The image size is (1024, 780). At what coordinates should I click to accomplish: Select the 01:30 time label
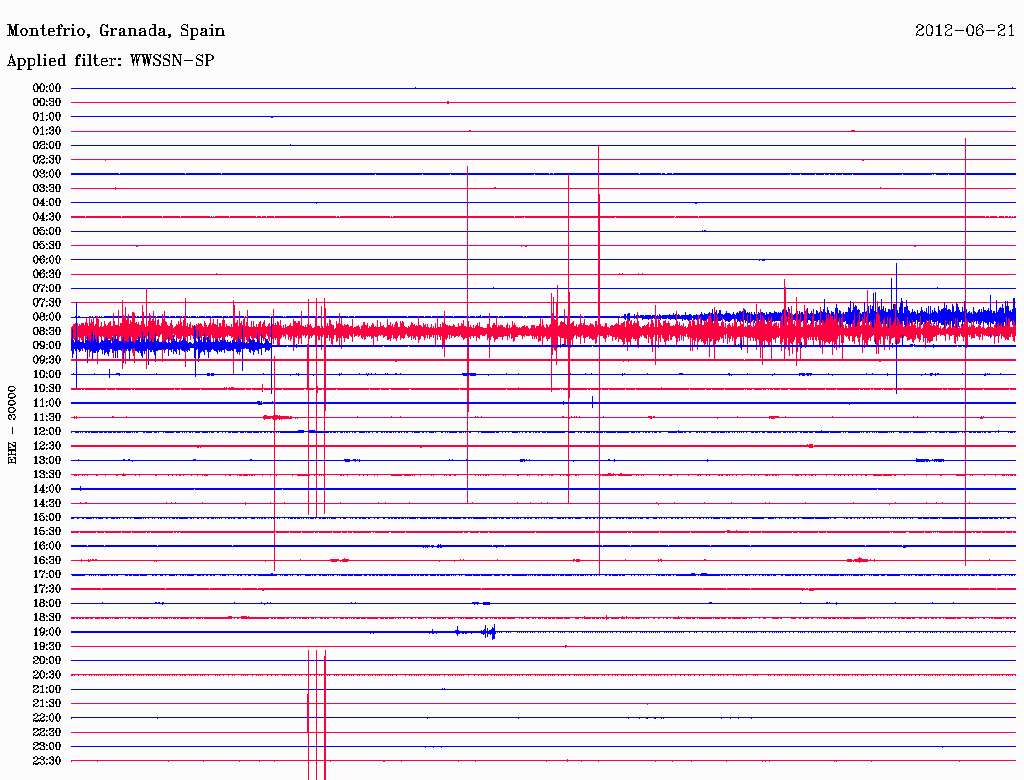click(x=47, y=131)
